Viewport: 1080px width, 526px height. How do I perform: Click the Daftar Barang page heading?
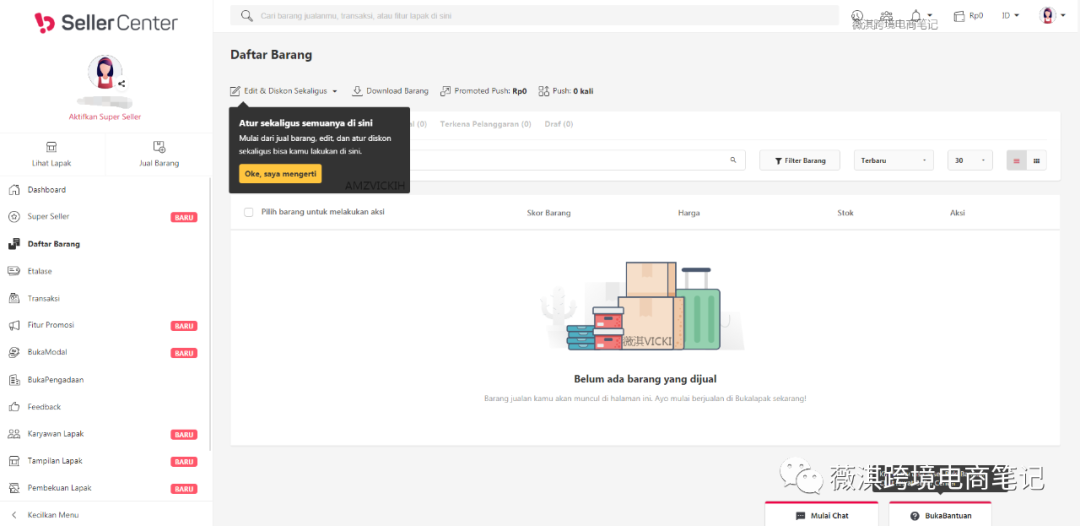[271, 55]
